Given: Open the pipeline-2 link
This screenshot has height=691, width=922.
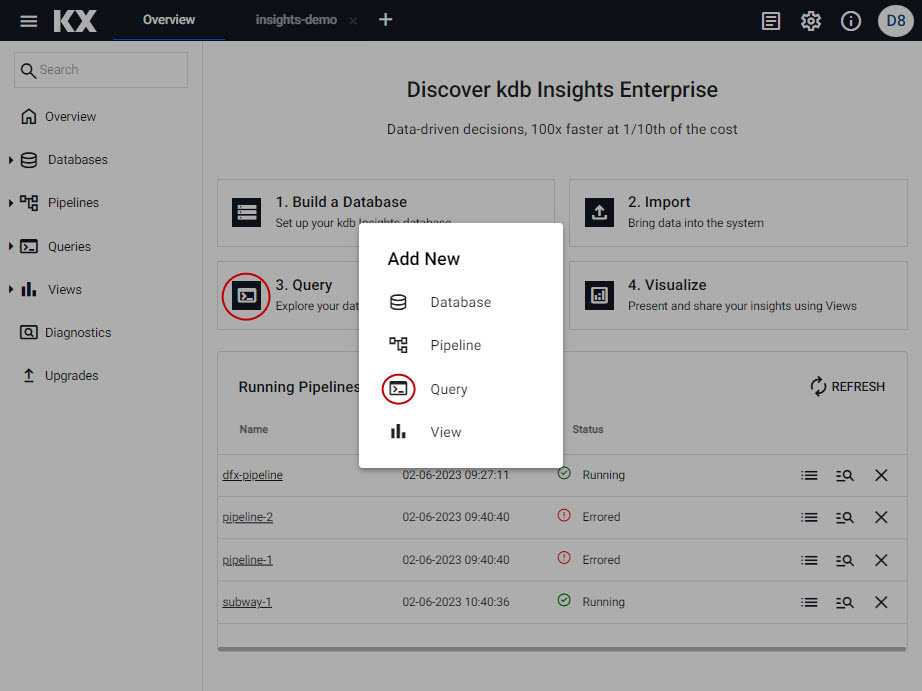Looking at the screenshot, I should [248, 517].
